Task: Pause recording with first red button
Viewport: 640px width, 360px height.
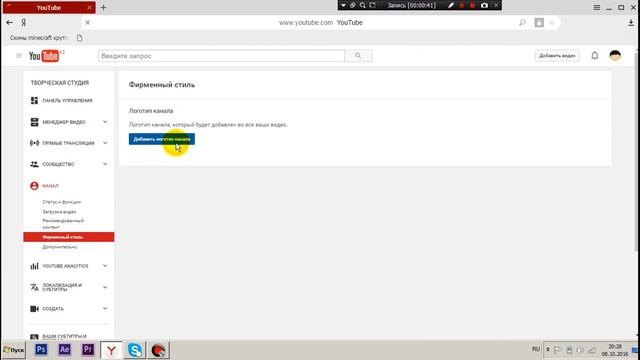Action: click(x=462, y=5)
